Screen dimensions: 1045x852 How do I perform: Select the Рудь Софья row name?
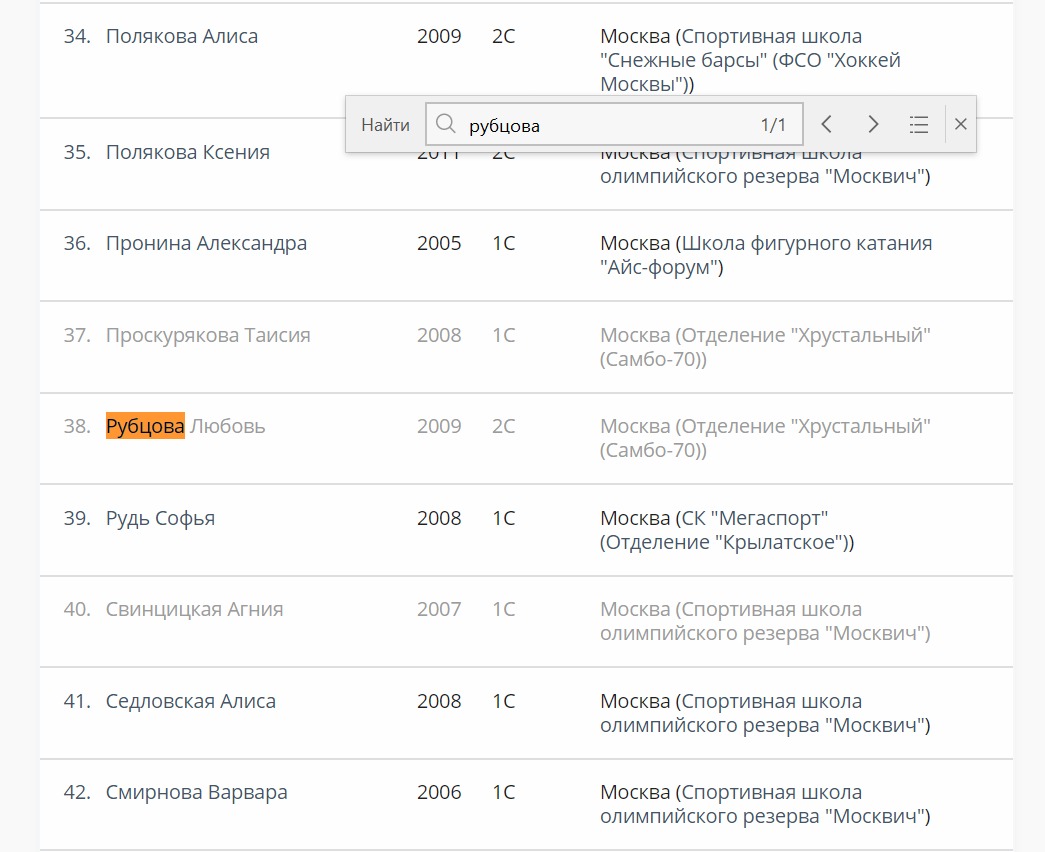[x=160, y=519]
